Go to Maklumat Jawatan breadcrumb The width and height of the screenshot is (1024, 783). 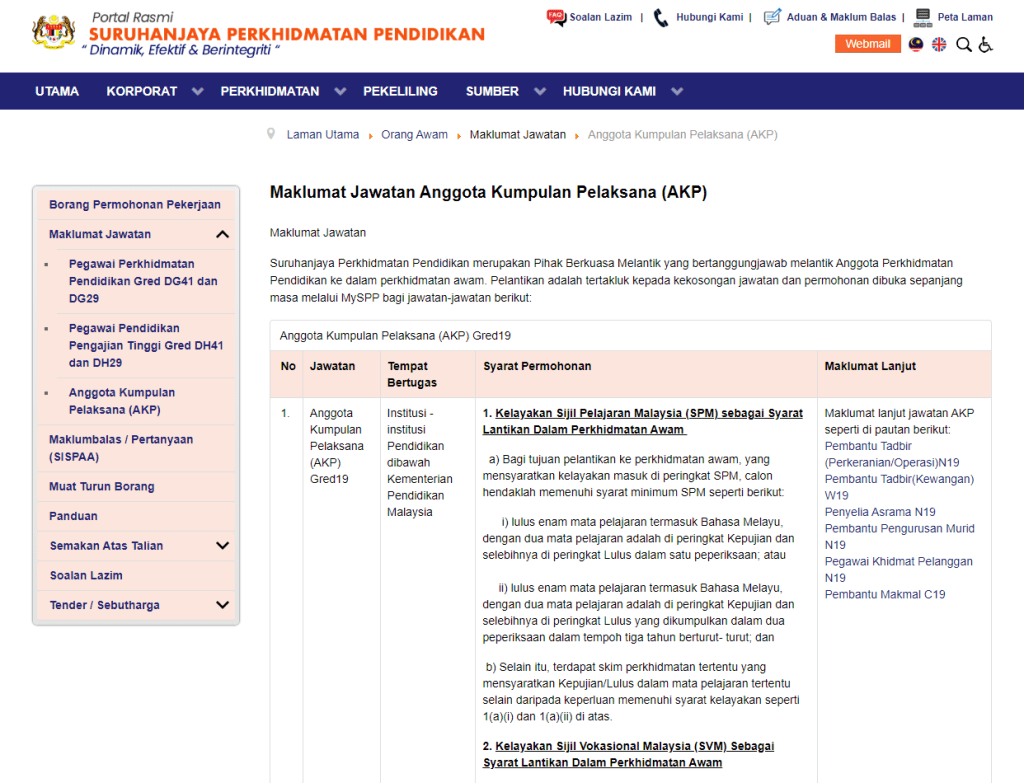coord(517,135)
